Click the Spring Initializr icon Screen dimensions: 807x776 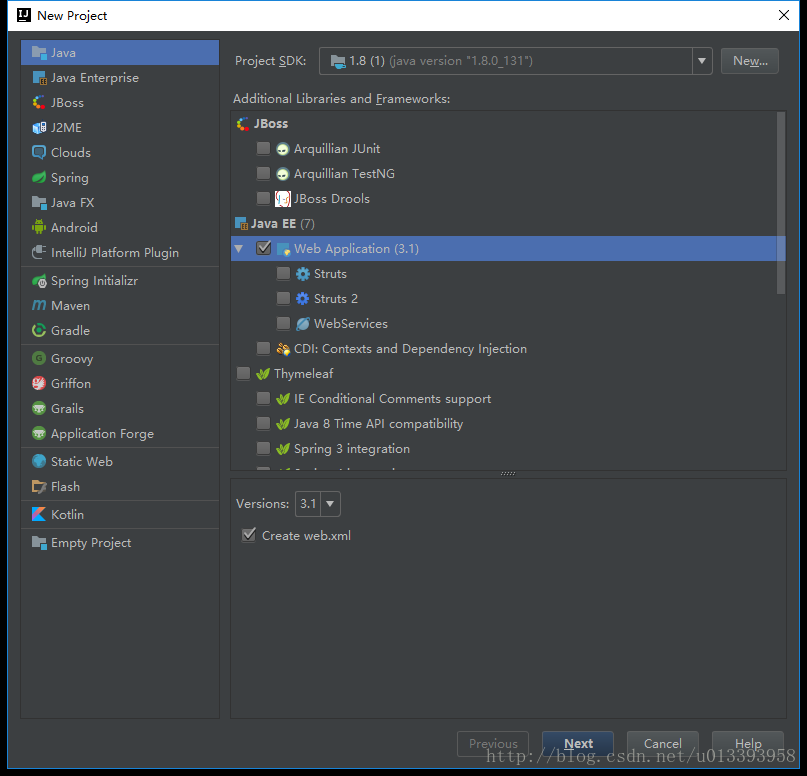[39, 281]
